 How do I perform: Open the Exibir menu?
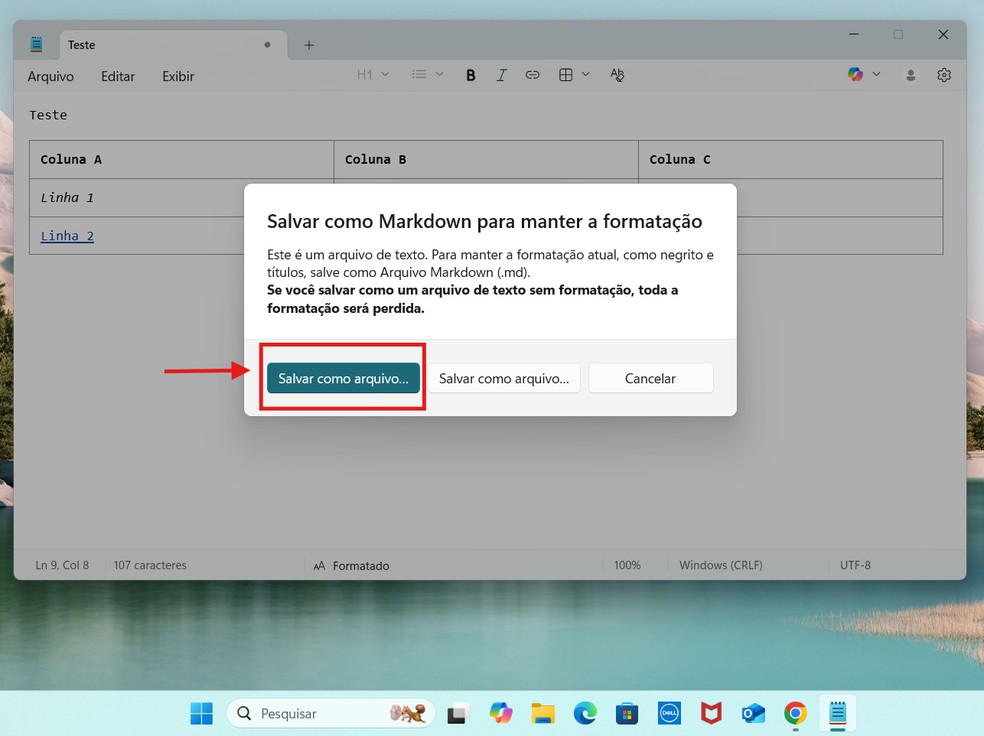178,77
